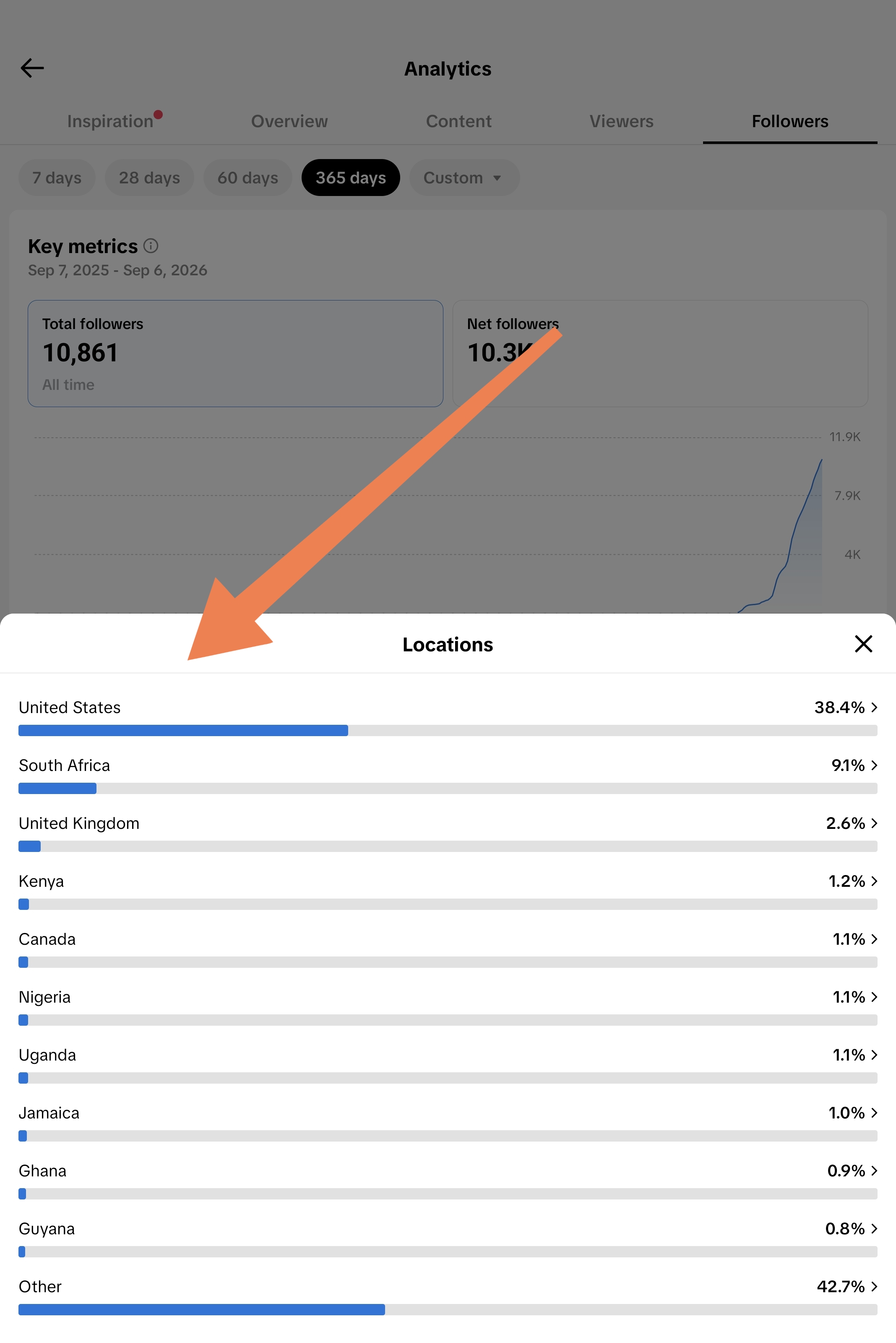Select the 60 days filter
This screenshot has width=896, height=1343.
(247, 178)
